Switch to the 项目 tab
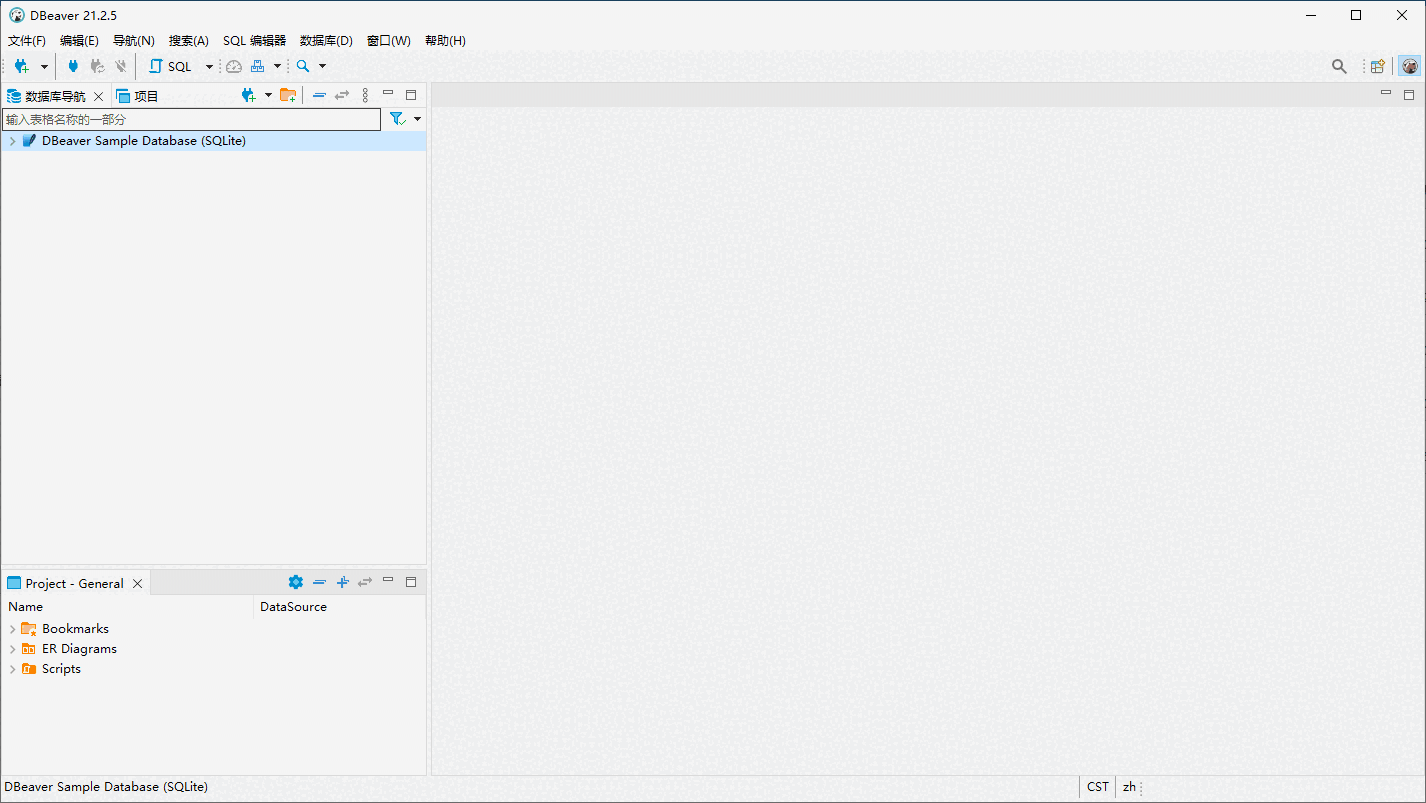 138,96
